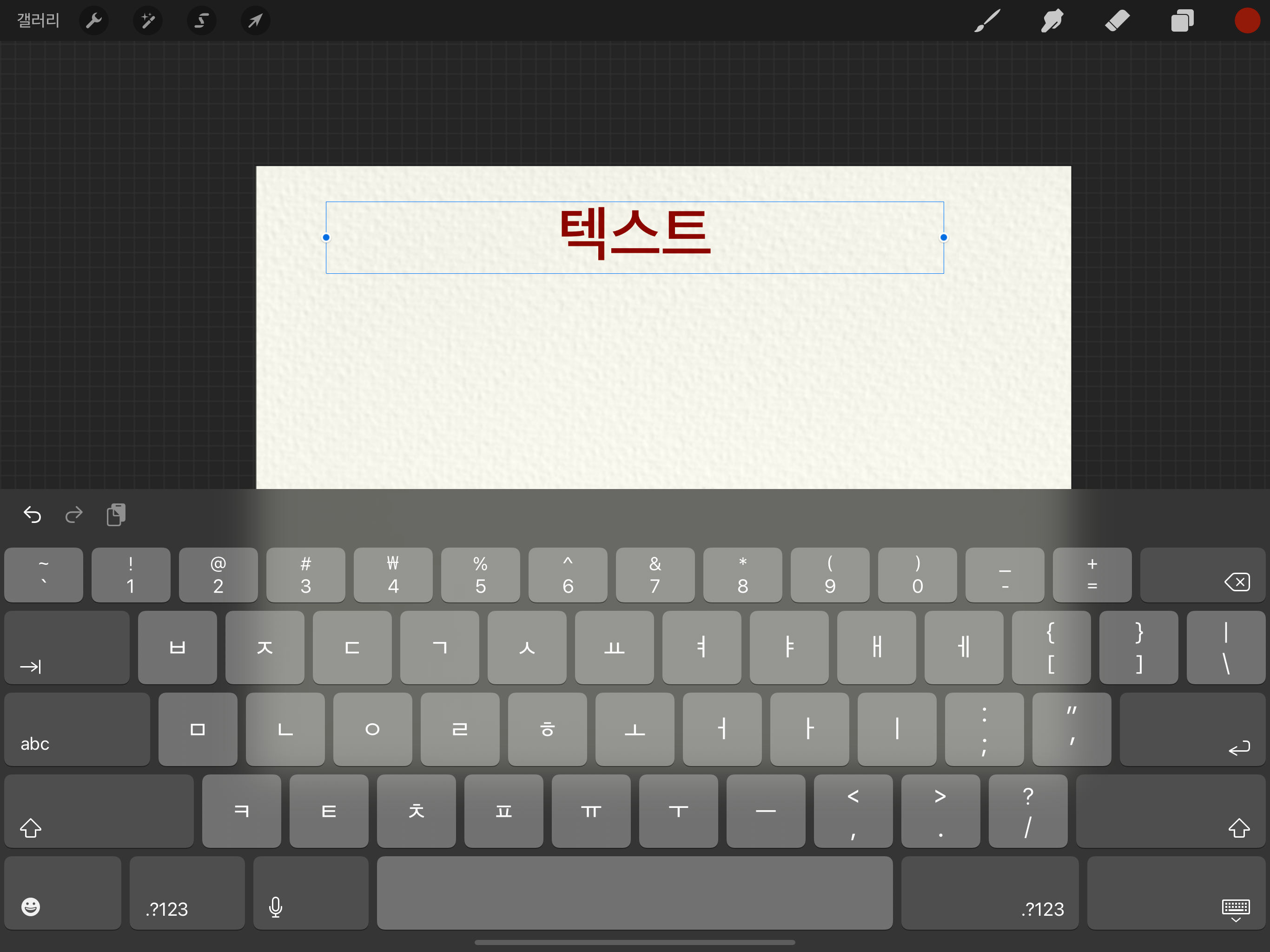Screen dimensions: 1270x952
Task: Select the Smudge tool
Action: pos(1052,20)
